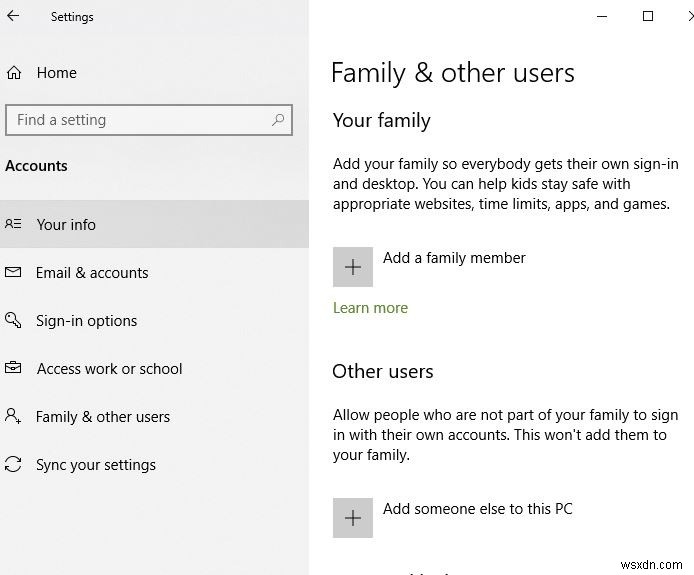Open the Learn more link
694x575 pixels.
pos(370,308)
